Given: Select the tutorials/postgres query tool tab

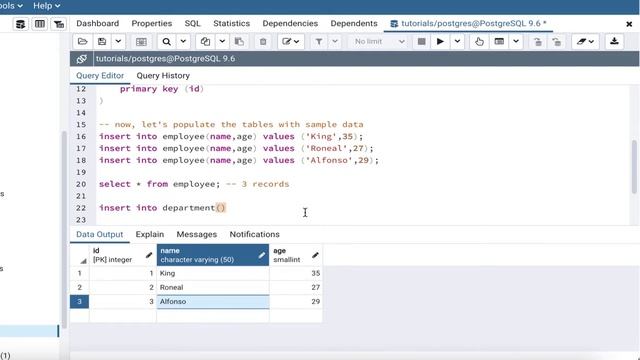Looking at the screenshot, I should 468,24.
